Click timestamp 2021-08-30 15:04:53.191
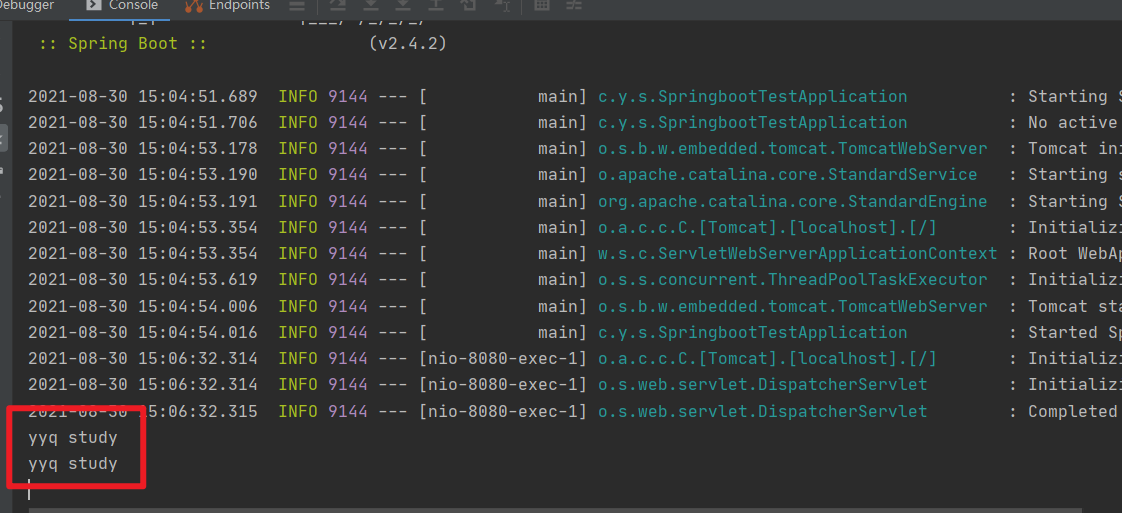This screenshot has width=1122, height=513. click(142, 202)
